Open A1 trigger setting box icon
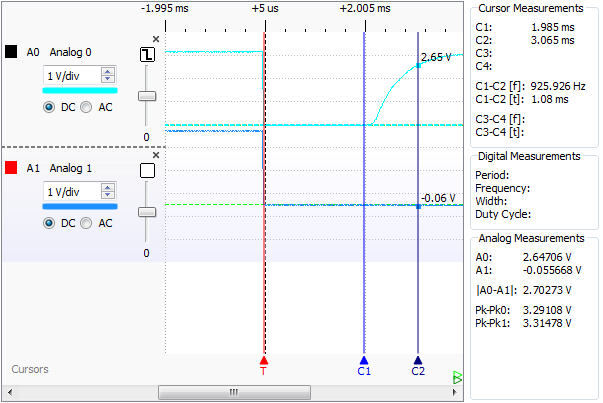 coord(147,170)
